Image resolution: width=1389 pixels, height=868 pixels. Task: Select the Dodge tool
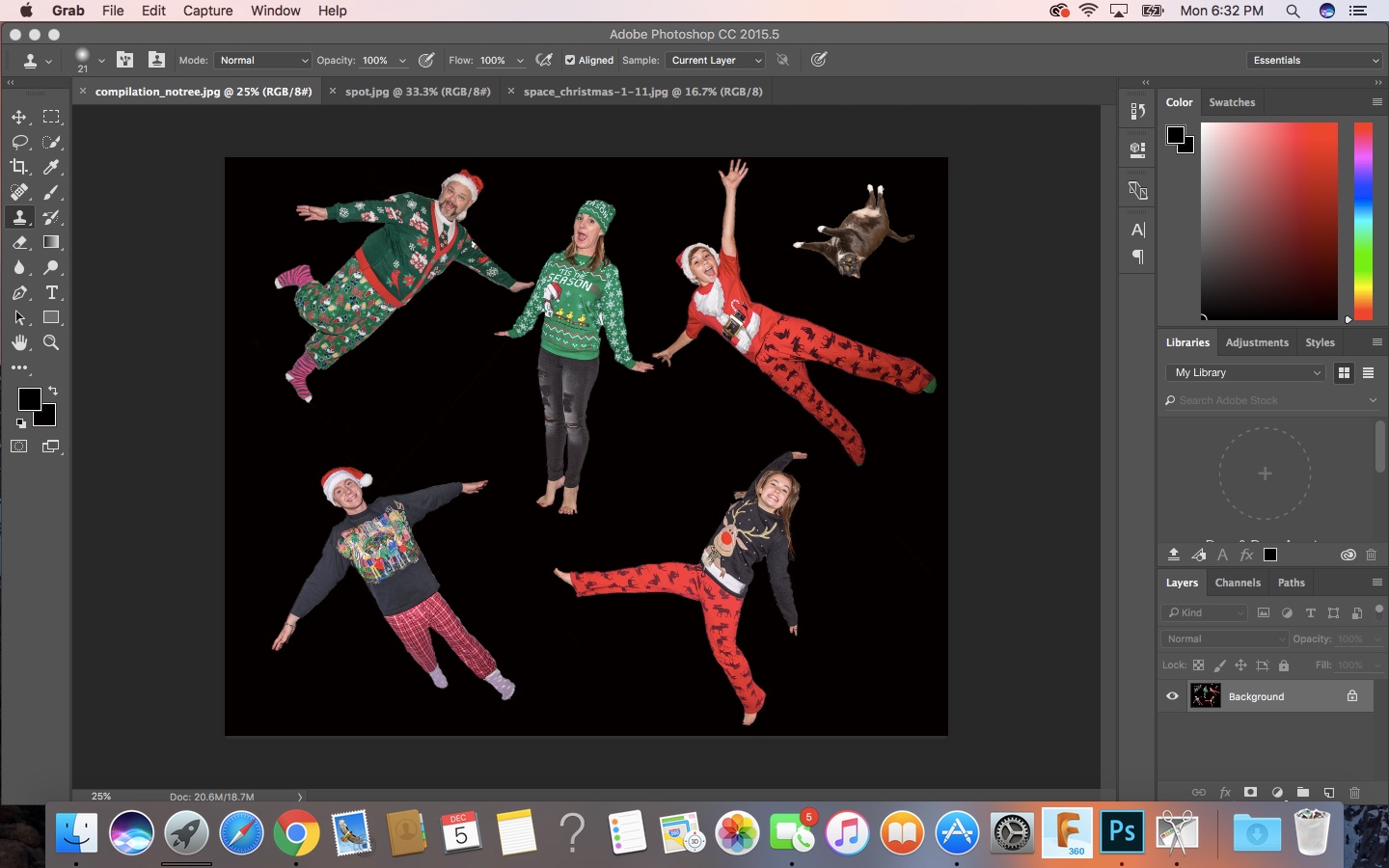[51, 267]
